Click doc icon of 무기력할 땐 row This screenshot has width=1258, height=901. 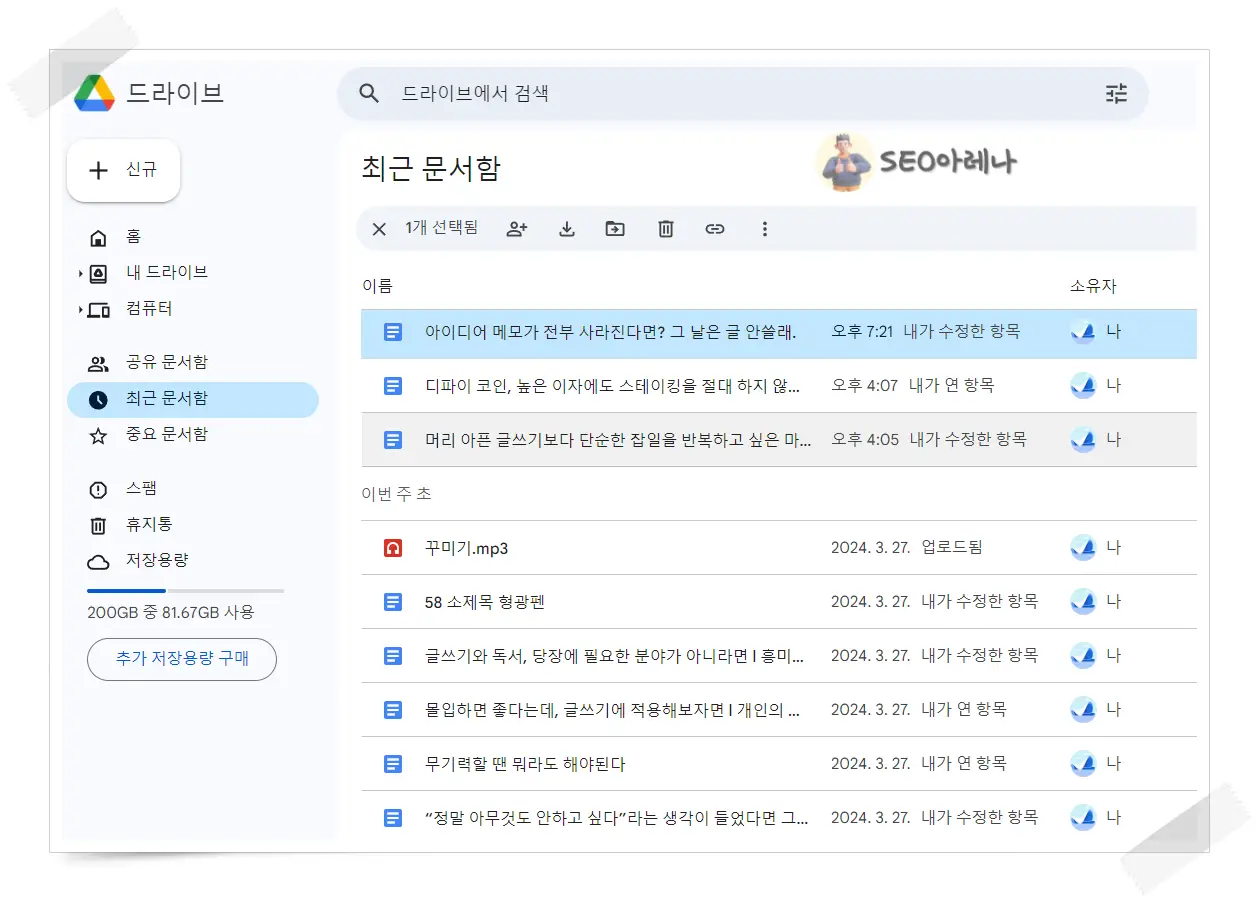[x=393, y=764]
